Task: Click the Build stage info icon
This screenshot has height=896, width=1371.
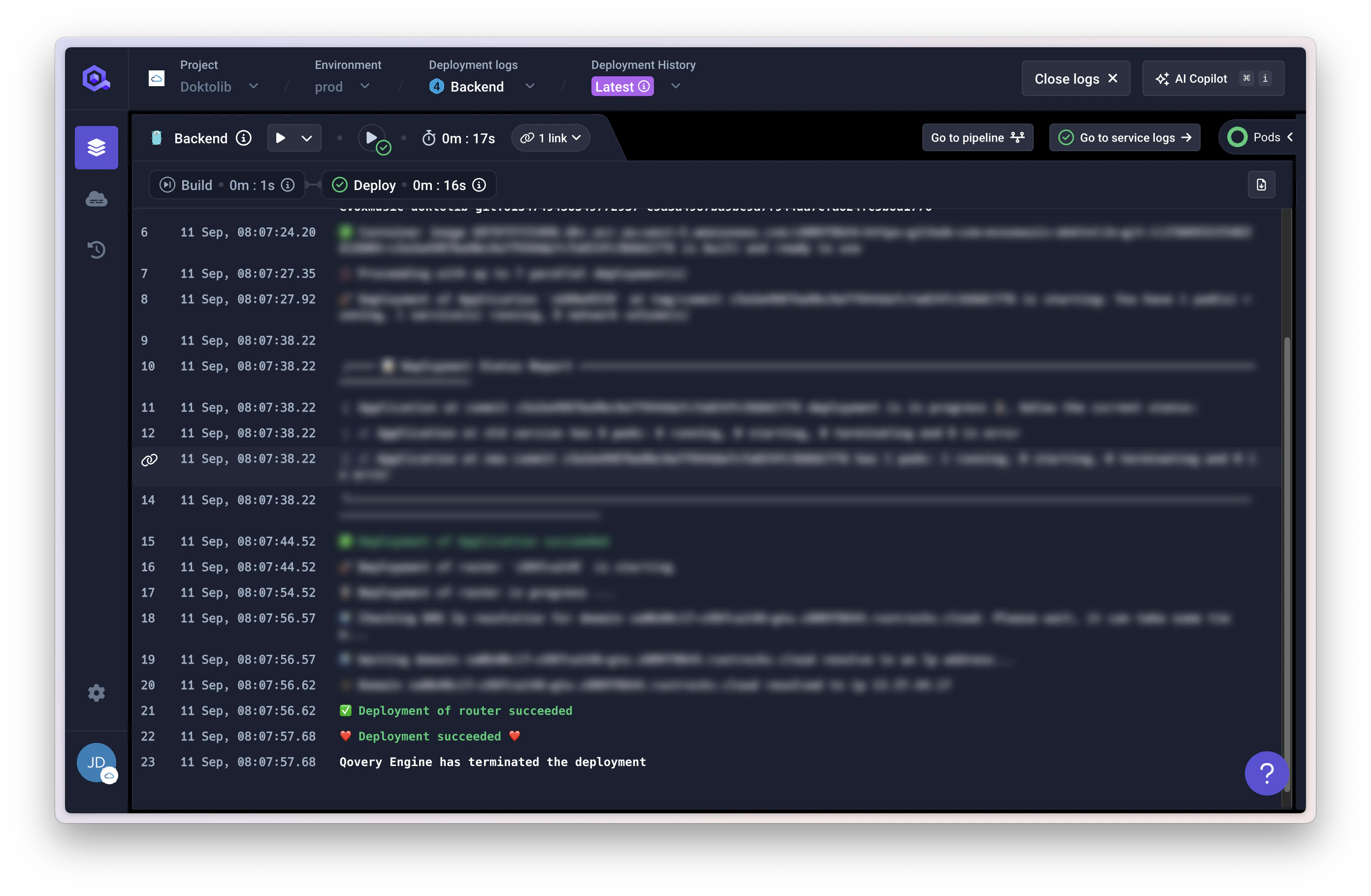Action: click(288, 185)
